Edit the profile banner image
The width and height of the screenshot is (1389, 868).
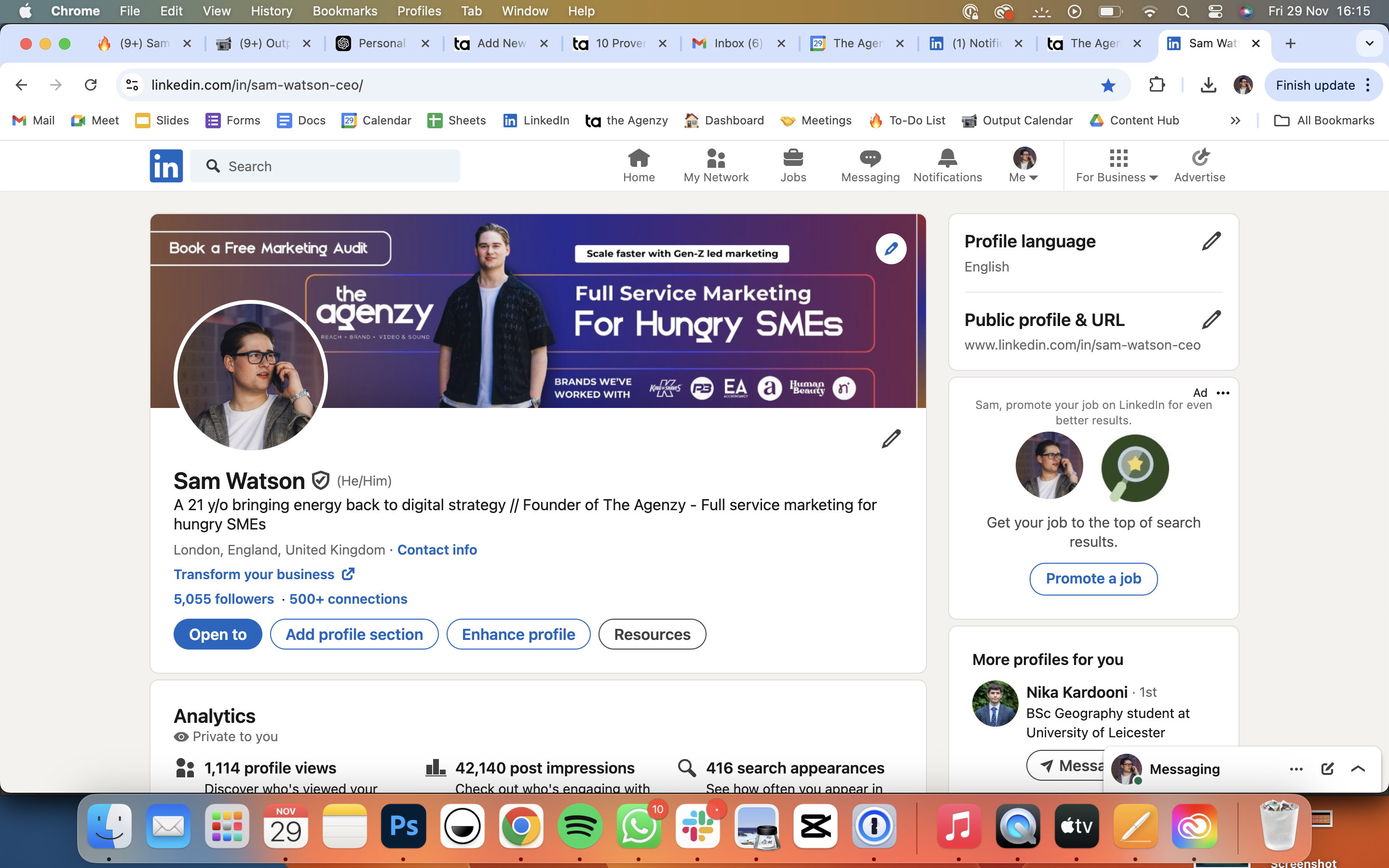[891, 248]
